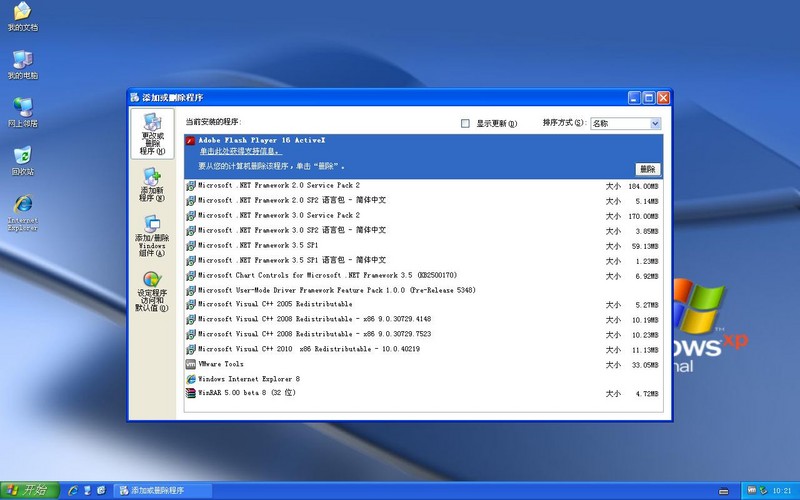The height and width of the screenshot is (500, 800).
Task: Select Microsoft User-Mode Driver Framework Feature Pack row
Action: coord(423,290)
